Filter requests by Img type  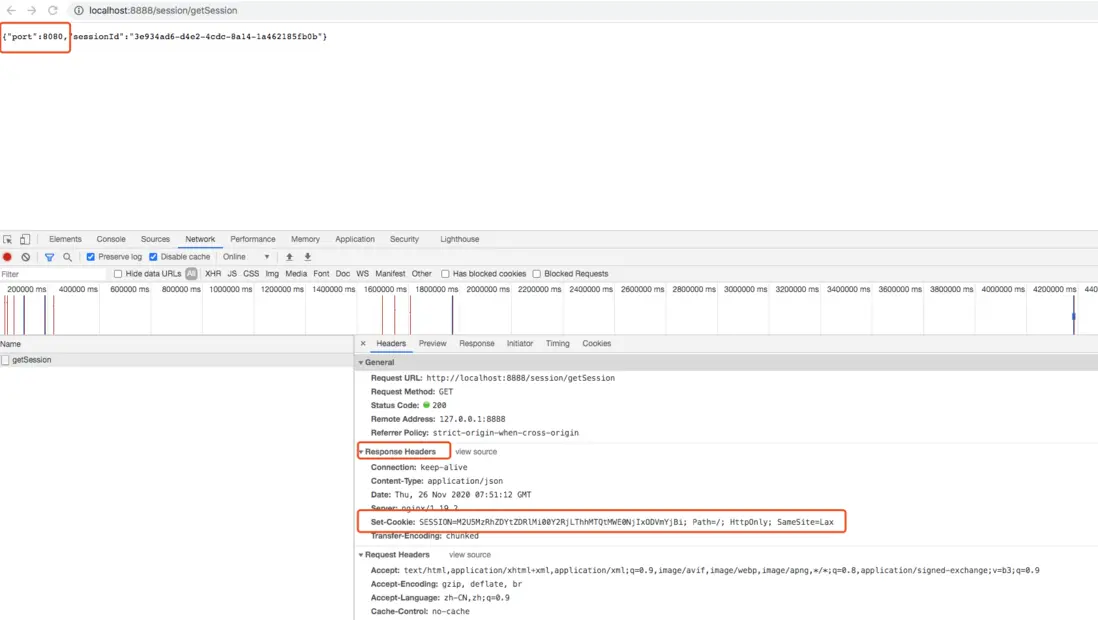(x=272, y=274)
